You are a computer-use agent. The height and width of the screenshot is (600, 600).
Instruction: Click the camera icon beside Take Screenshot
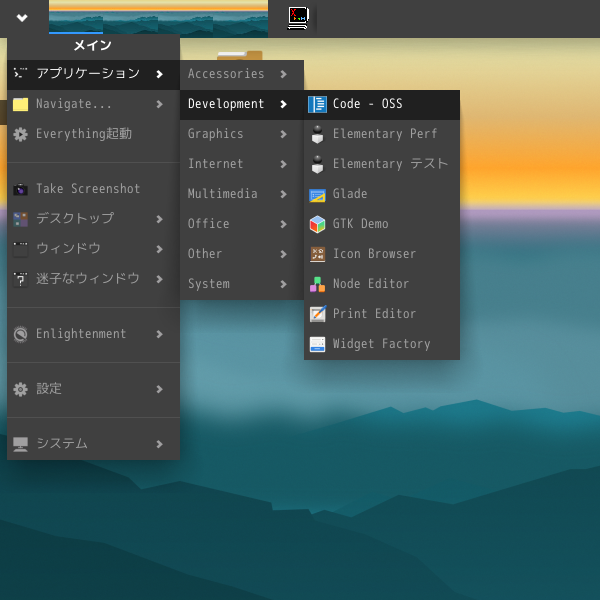20,189
